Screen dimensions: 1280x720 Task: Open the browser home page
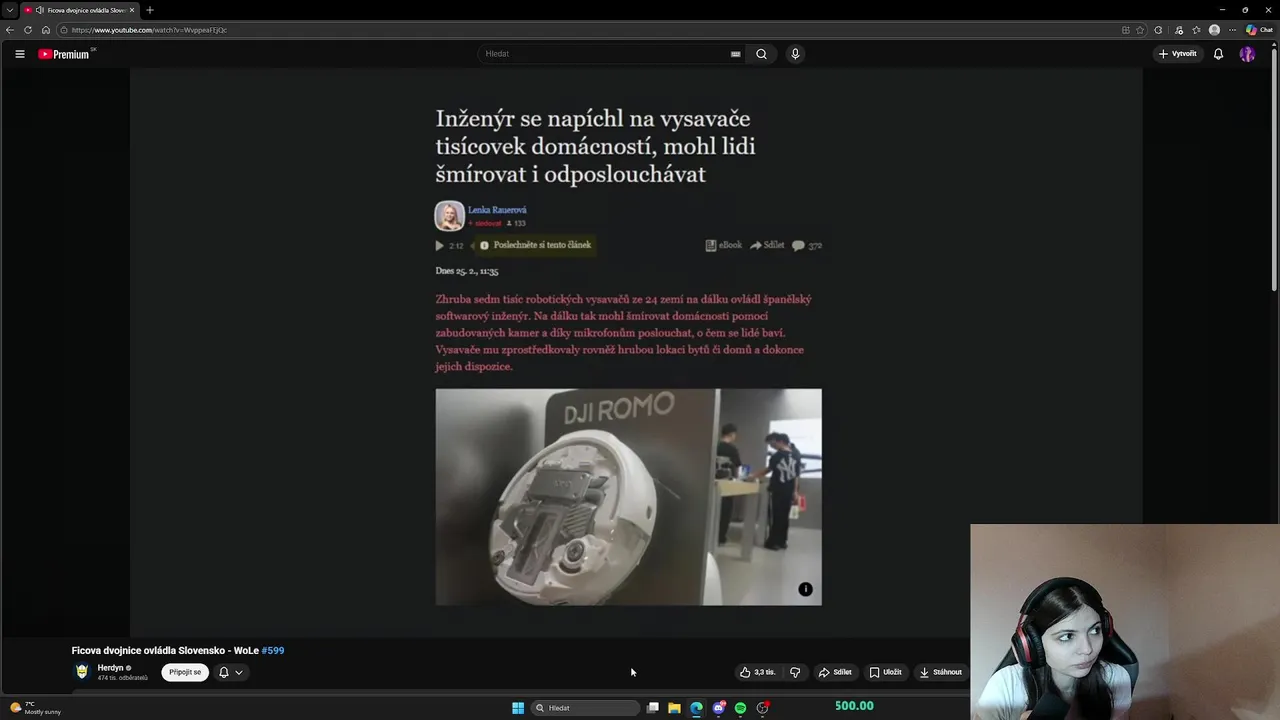tap(45, 30)
